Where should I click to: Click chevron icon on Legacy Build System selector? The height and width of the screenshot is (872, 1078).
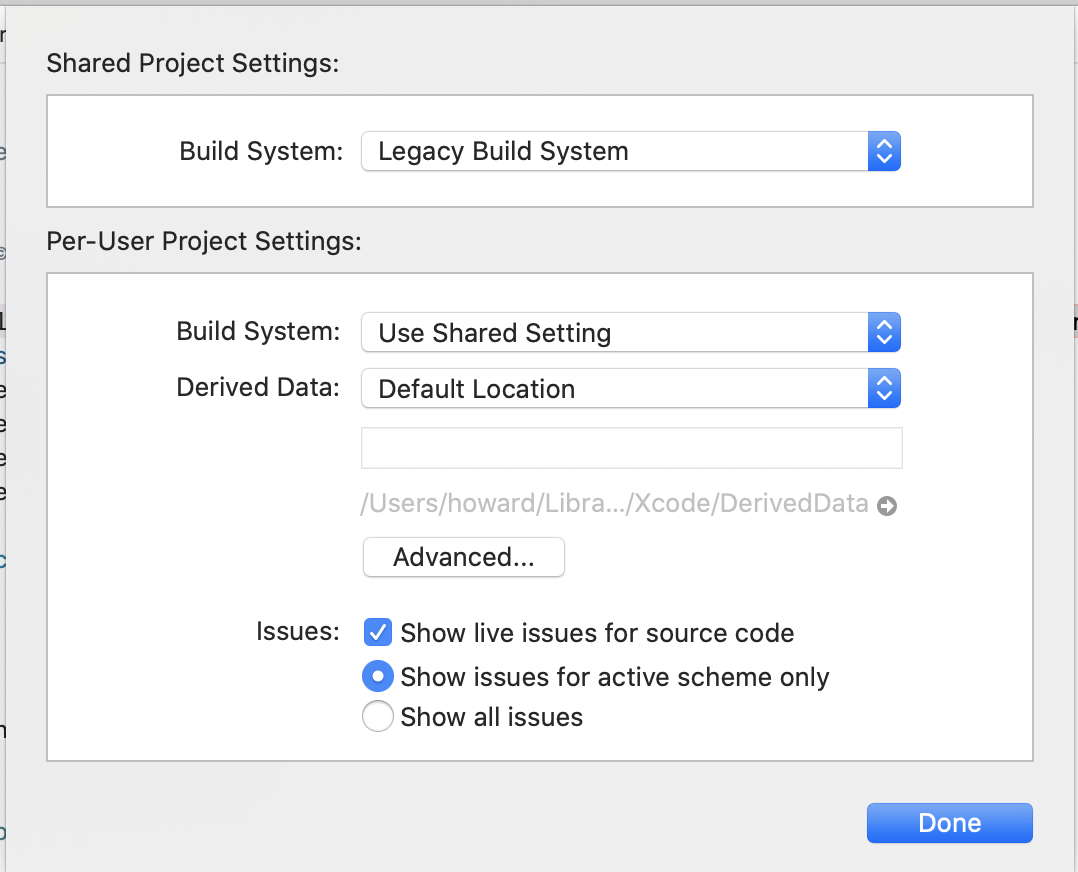click(x=884, y=151)
